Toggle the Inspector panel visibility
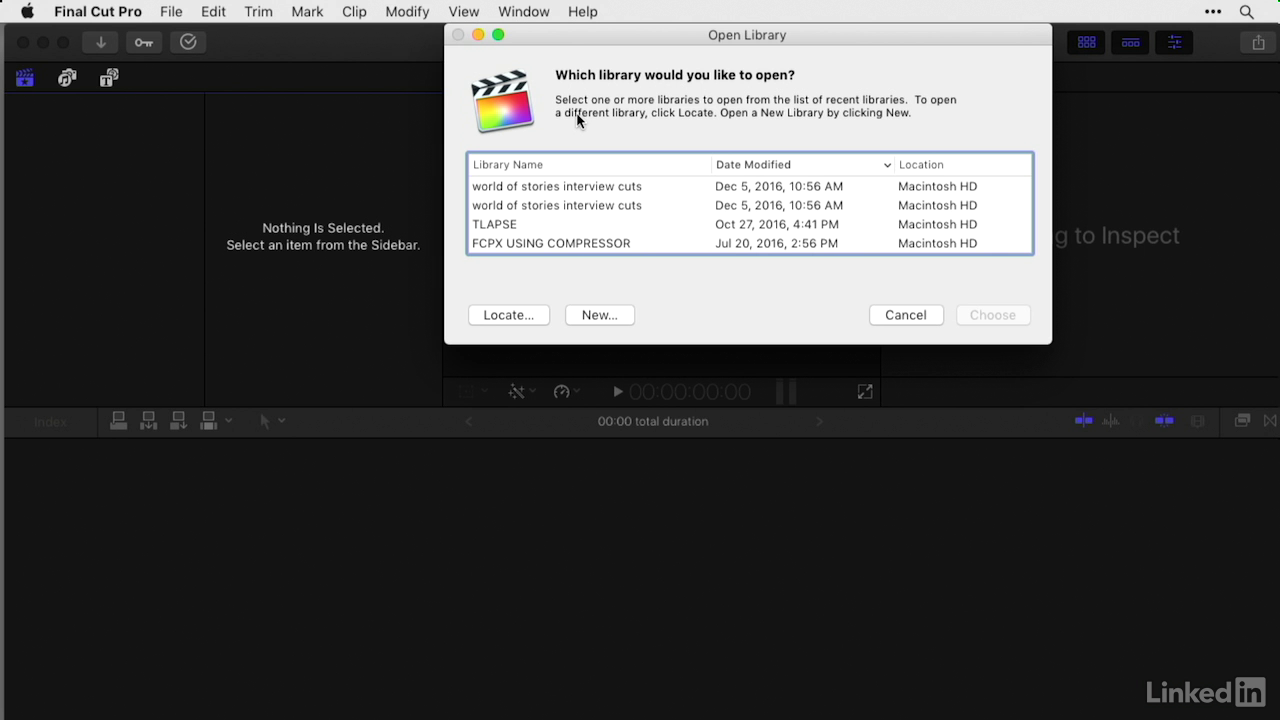Image resolution: width=1280 pixels, height=720 pixels. click(1175, 42)
